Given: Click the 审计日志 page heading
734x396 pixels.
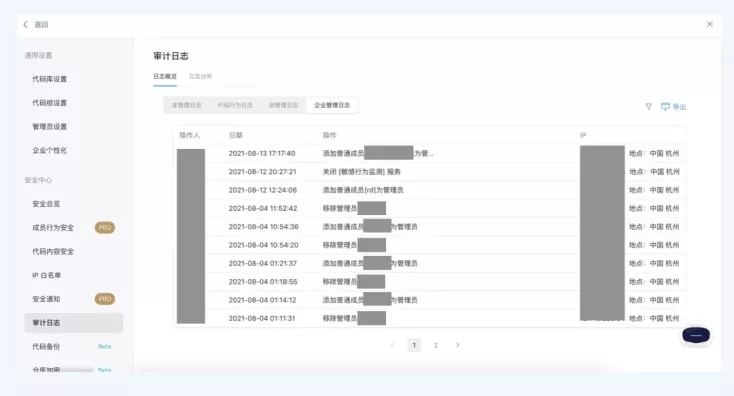Looking at the screenshot, I should click(171, 56).
